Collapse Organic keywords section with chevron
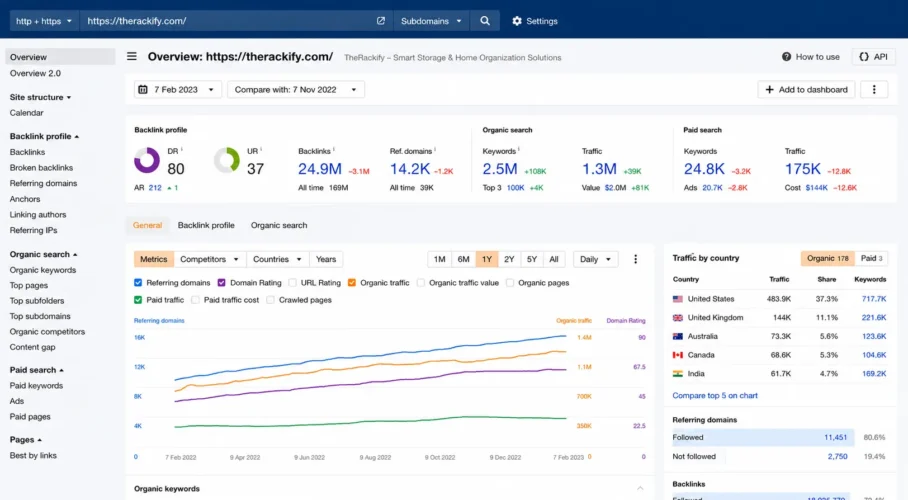 click(x=640, y=488)
